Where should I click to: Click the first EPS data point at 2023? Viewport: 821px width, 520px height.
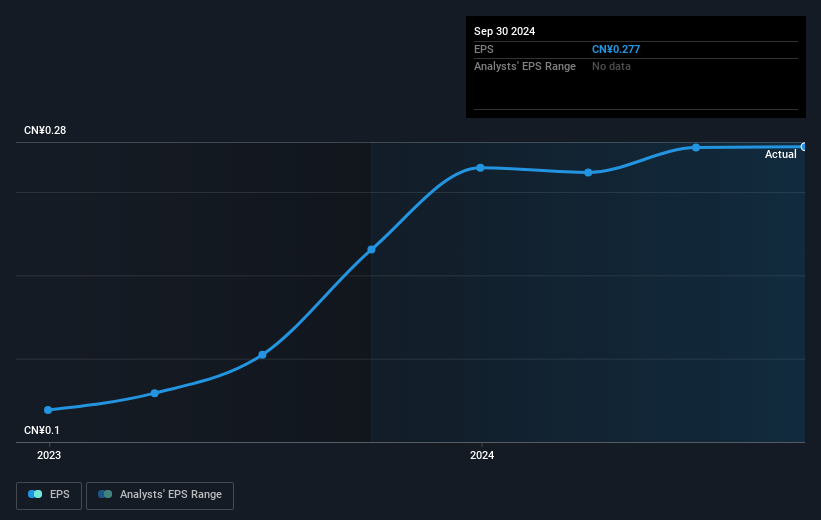(48, 410)
